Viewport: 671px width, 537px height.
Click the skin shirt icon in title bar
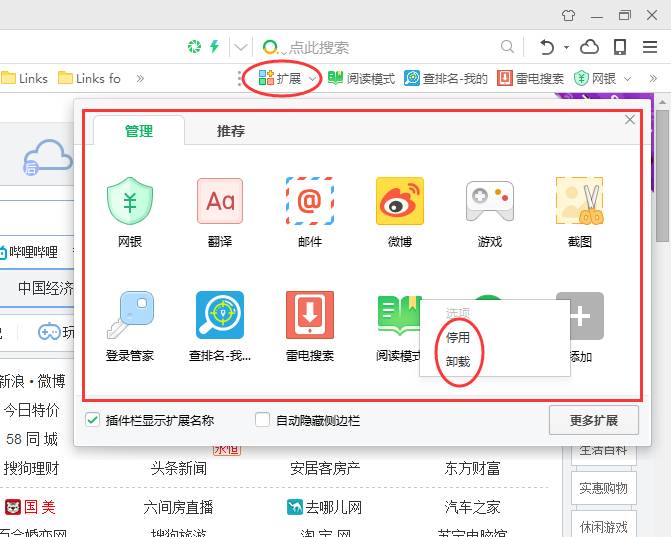coord(568,16)
